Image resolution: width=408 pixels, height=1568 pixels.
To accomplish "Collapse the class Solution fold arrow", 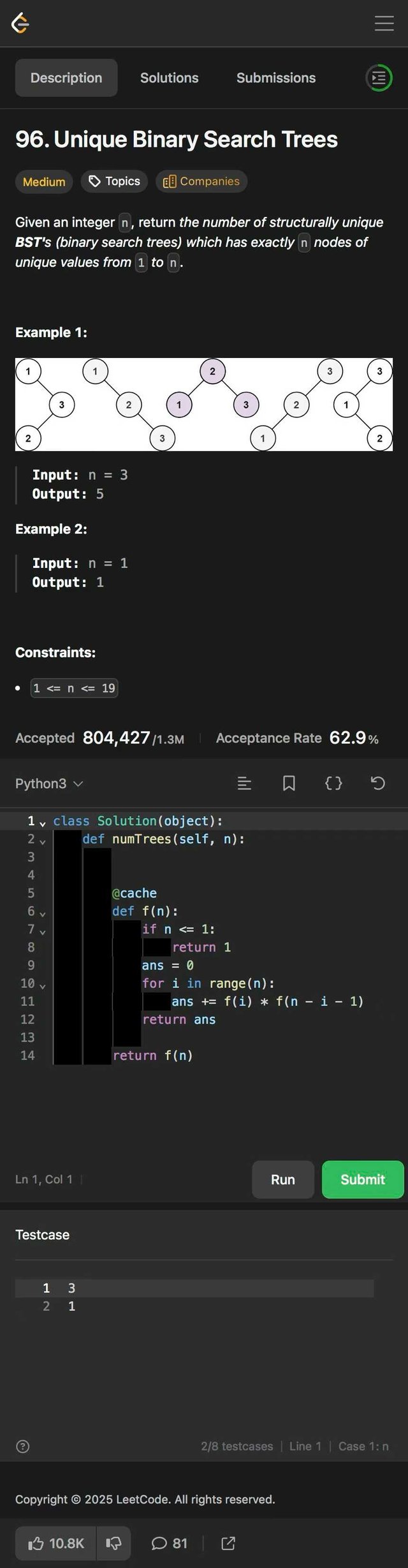I will [43, 823].
